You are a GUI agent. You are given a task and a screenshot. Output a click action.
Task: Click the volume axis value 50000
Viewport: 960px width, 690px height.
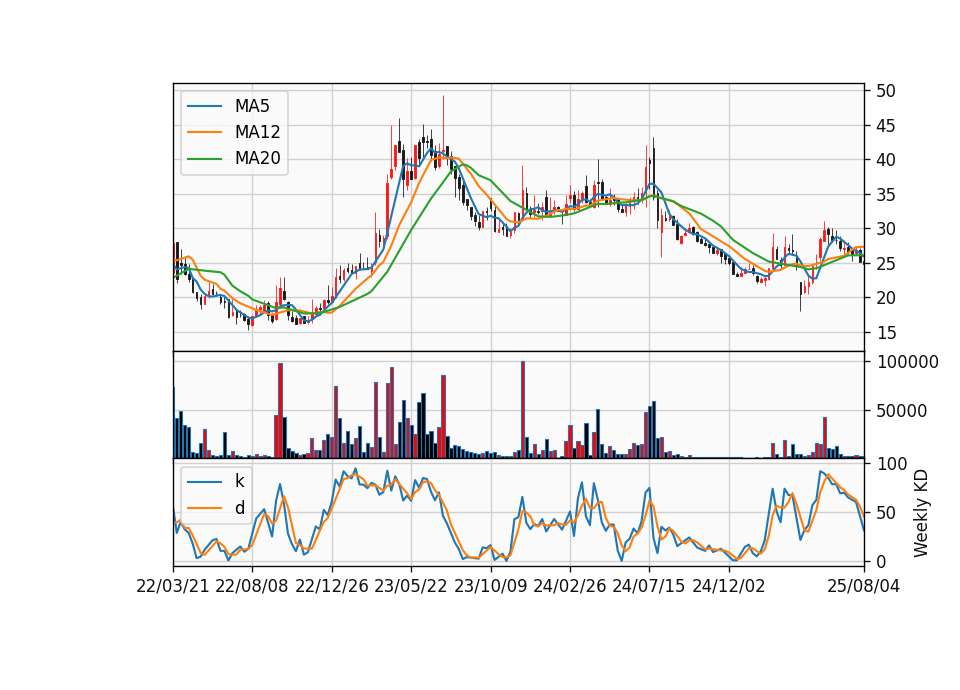tap(901, 411)
